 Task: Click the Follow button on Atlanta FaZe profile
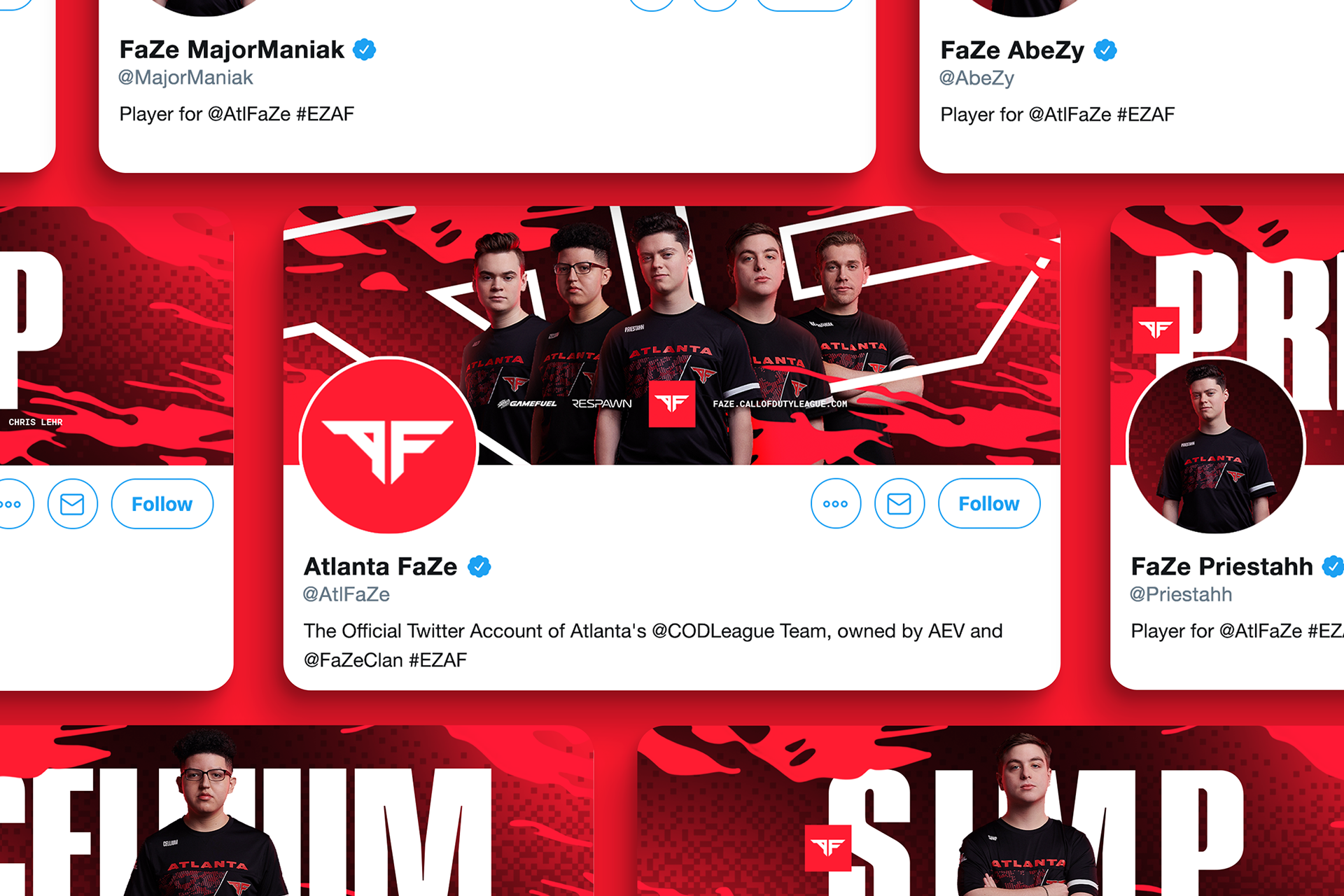pos(988,503)
